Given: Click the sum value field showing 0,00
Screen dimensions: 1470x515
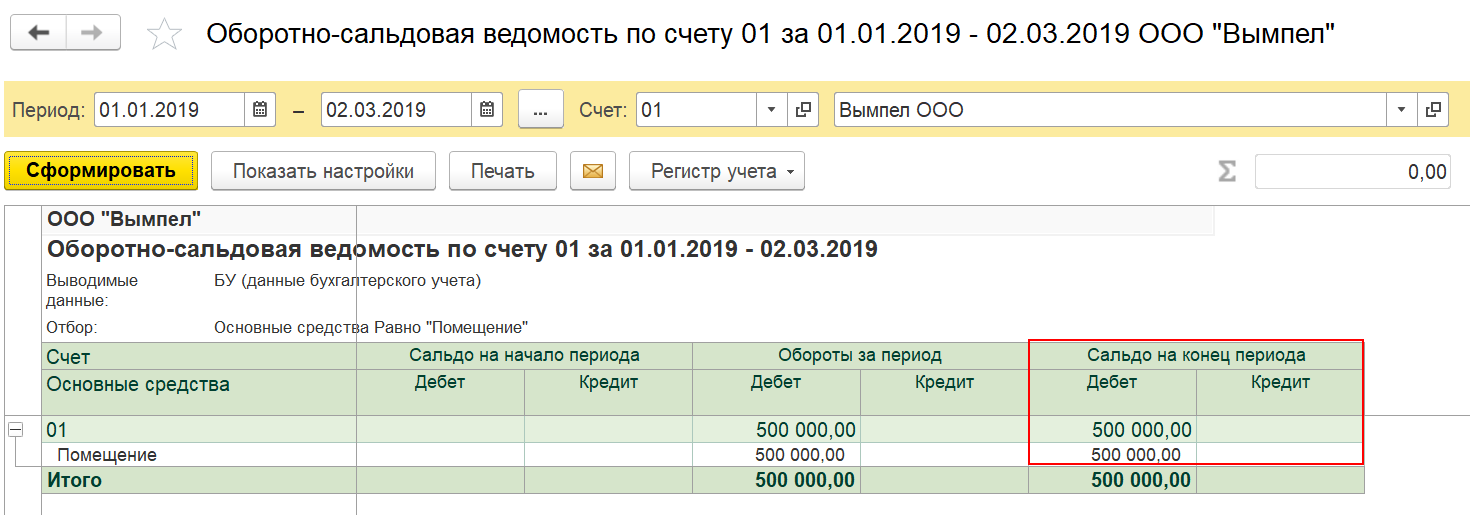Looking at the screenshot, I should click(1353, 172).
